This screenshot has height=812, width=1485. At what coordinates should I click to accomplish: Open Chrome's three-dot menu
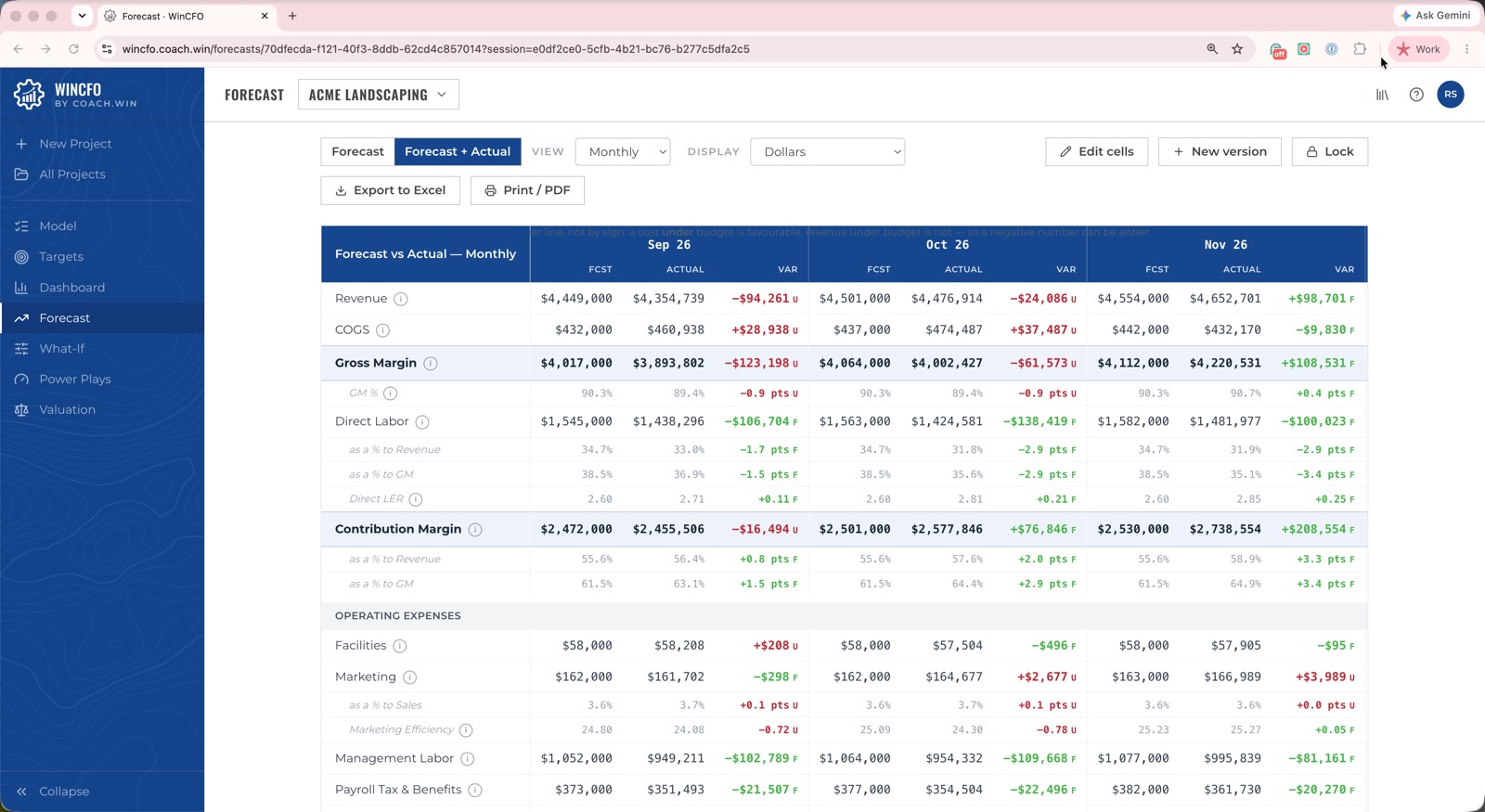pos(1466,49)
